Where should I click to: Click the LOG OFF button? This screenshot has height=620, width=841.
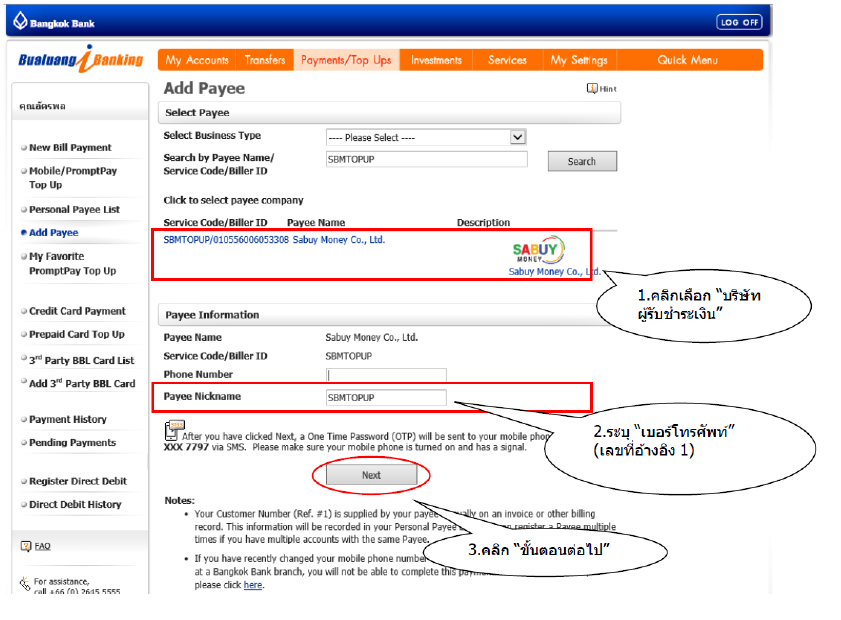739,22
